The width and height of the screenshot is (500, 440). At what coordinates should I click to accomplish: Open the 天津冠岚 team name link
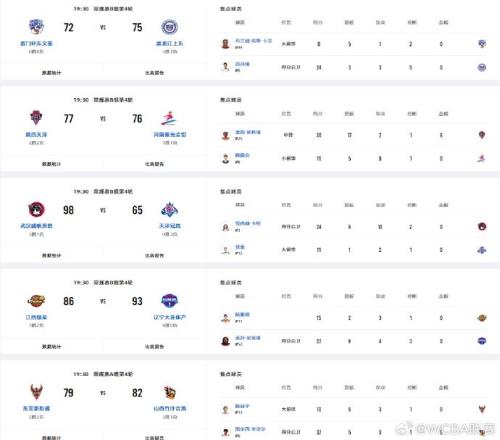pyautogui.click(x=170, y=226)
